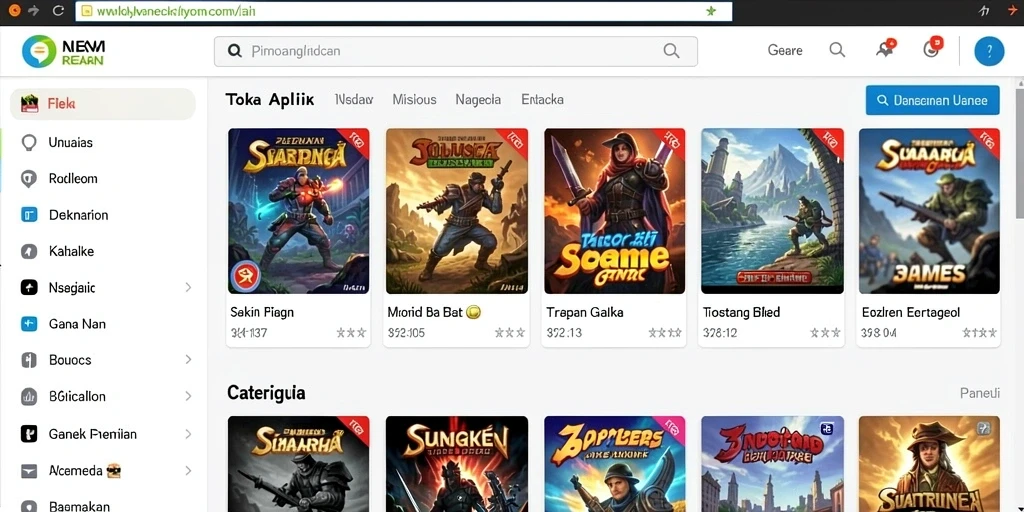
Task: Click the green bookmark star in address bar
Action: pos(711,11)
